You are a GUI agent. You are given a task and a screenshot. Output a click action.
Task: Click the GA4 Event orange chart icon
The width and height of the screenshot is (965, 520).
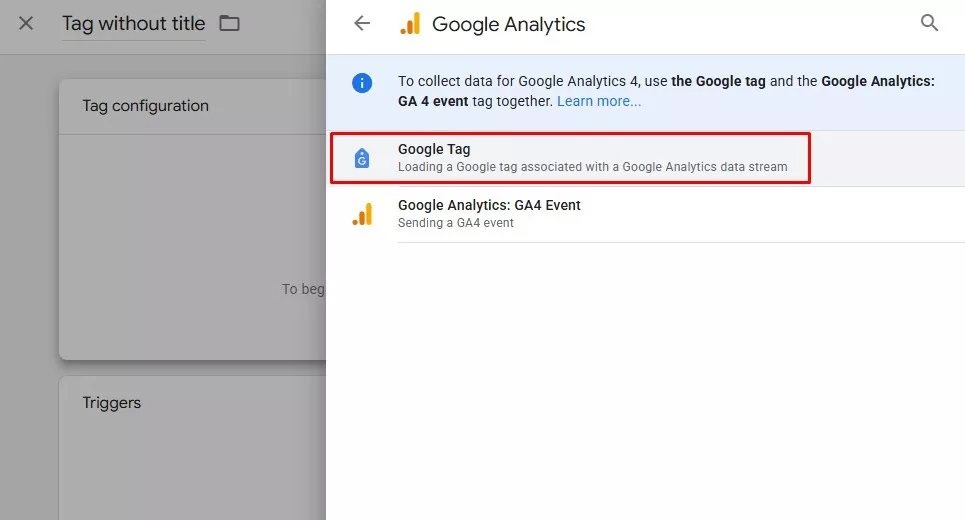point(362,214)
